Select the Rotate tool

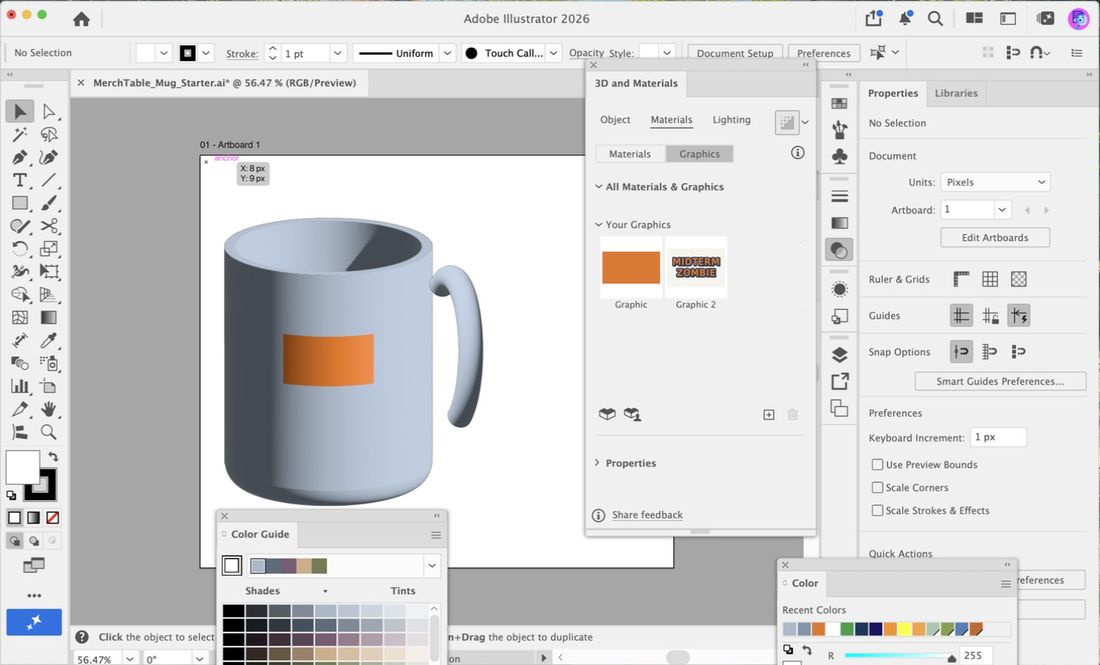[20, 248]
